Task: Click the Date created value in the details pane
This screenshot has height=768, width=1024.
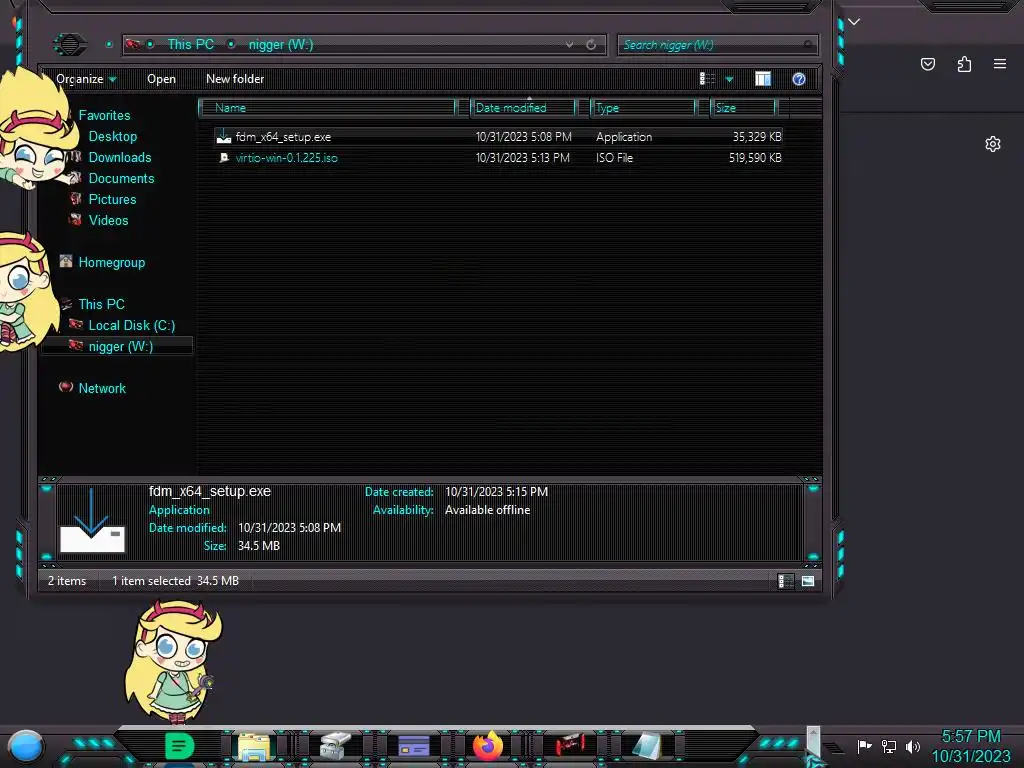Action: [x=496, y=492]
